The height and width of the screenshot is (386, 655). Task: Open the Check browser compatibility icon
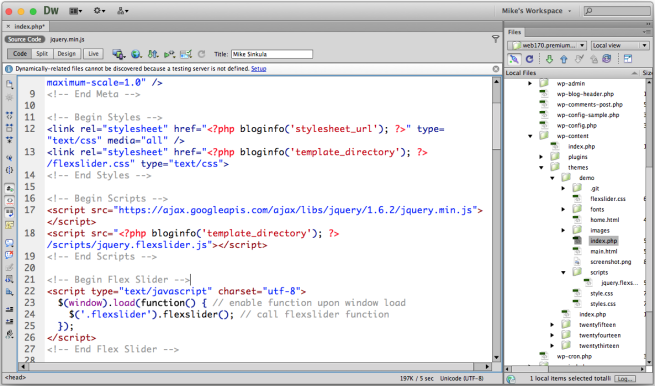186,54
